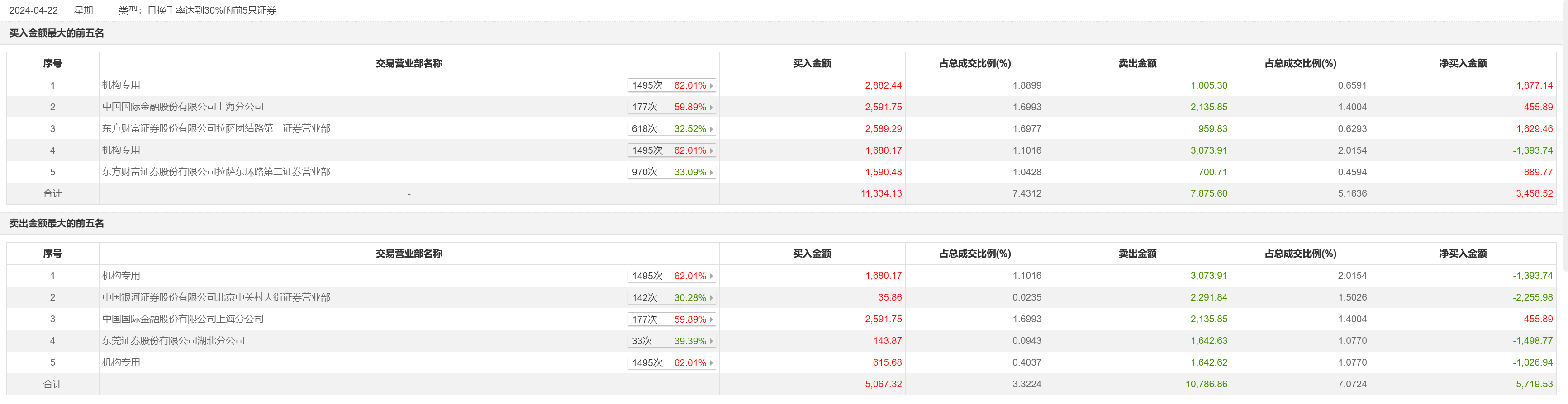Click the arrow on the 142次 30.28% badge
Screen dimensions: 1568x404
tap(711, 297)
